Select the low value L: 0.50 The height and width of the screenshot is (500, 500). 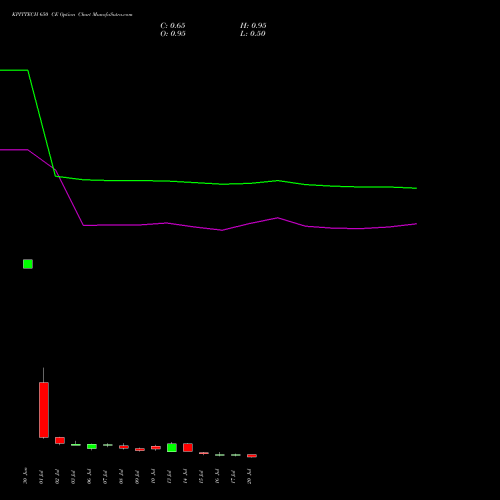(x=253, y=34)
